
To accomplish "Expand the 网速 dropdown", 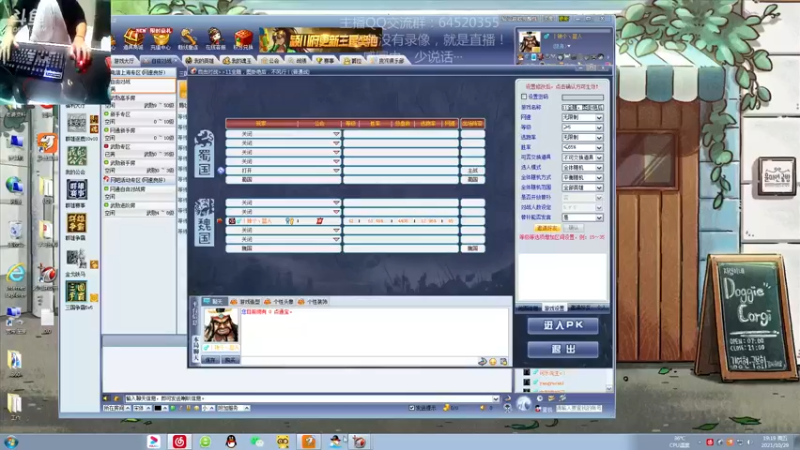I will [x=582, y=117].
